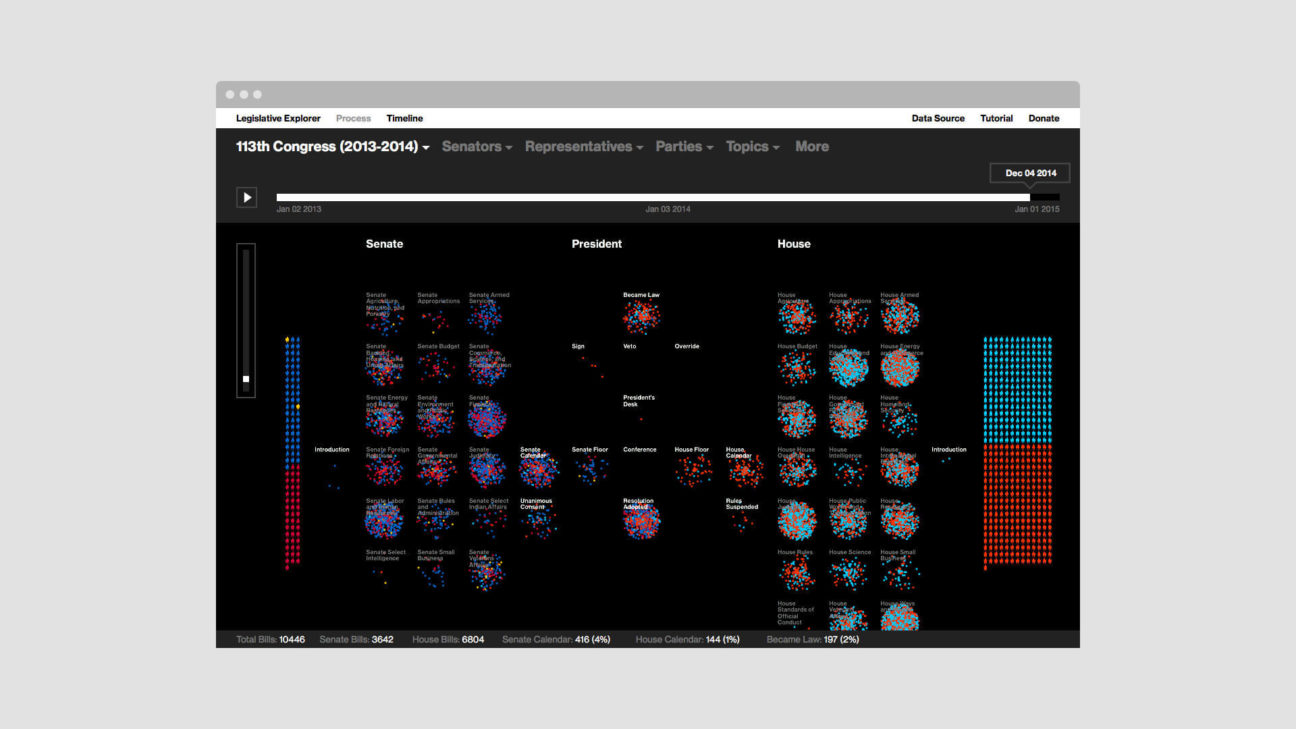1296x729 pixels.
Task: Open the Data Source link
Action: [x=938, y=118]
